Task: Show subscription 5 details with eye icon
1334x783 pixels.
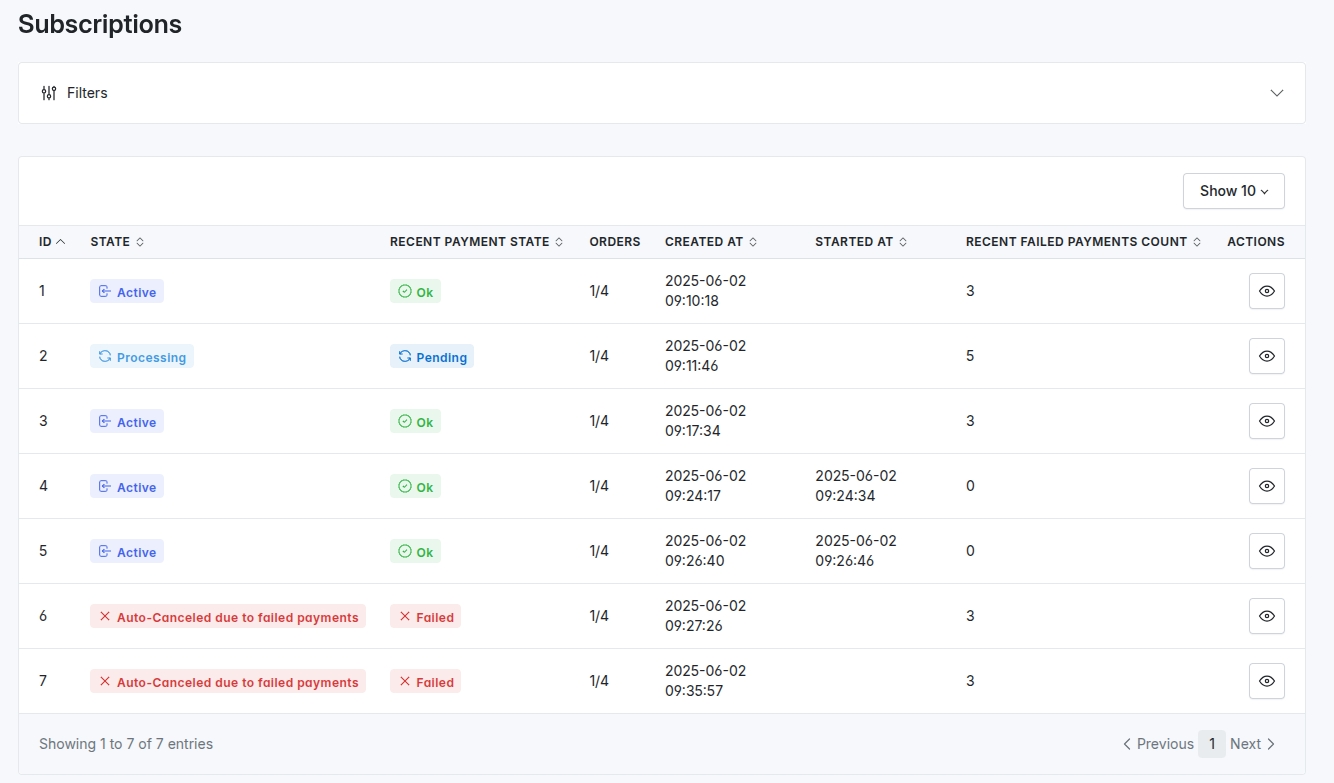Action: (1266, 551)
